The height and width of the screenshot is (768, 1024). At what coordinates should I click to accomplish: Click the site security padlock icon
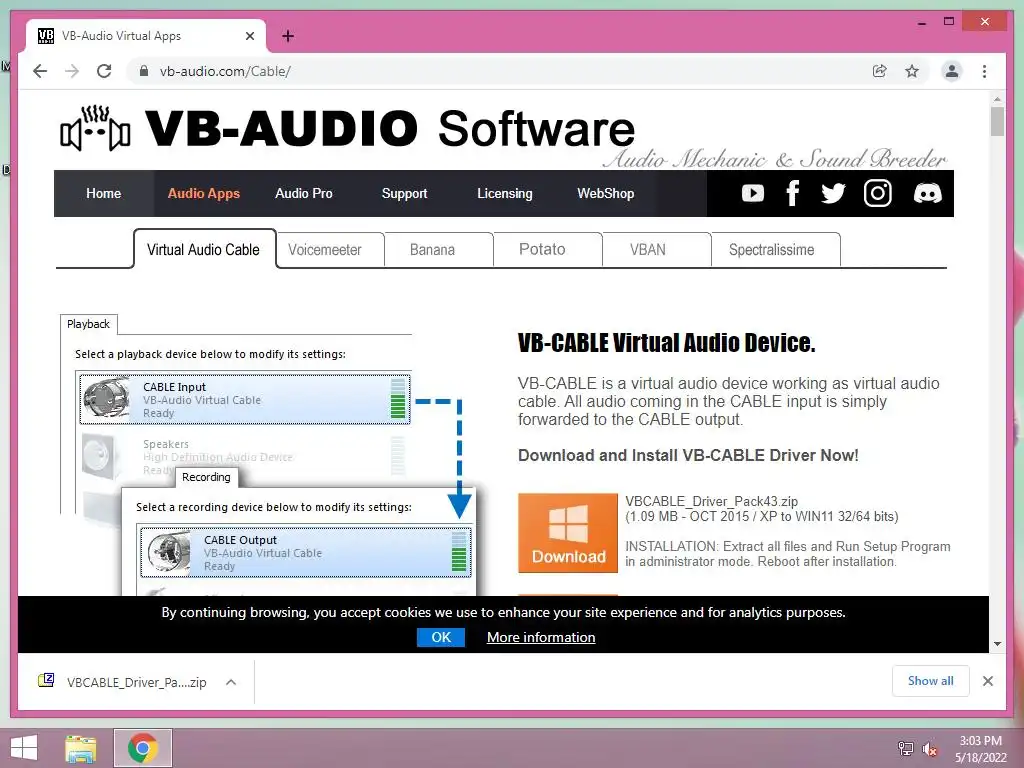click(x=144, y=71)
